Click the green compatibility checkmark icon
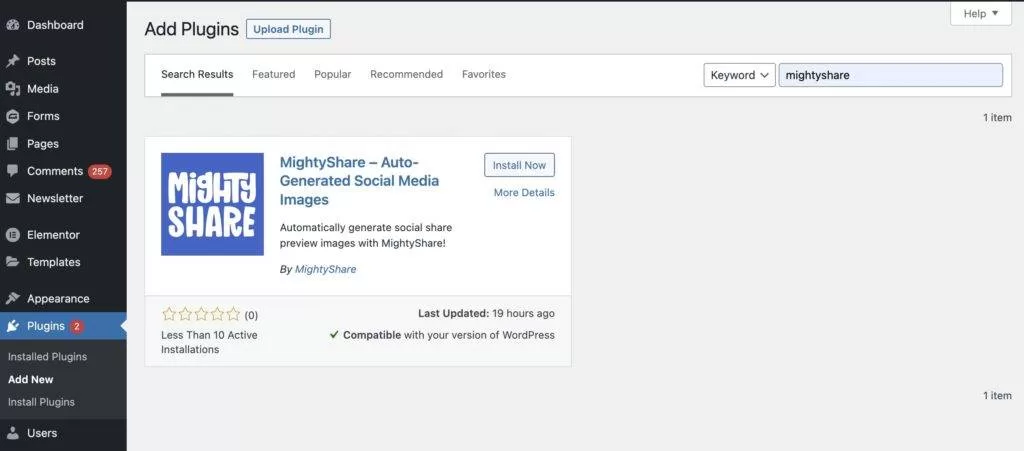Image resolution: width=1024 pixels, height=451 pixels. (x=334, y=335)
